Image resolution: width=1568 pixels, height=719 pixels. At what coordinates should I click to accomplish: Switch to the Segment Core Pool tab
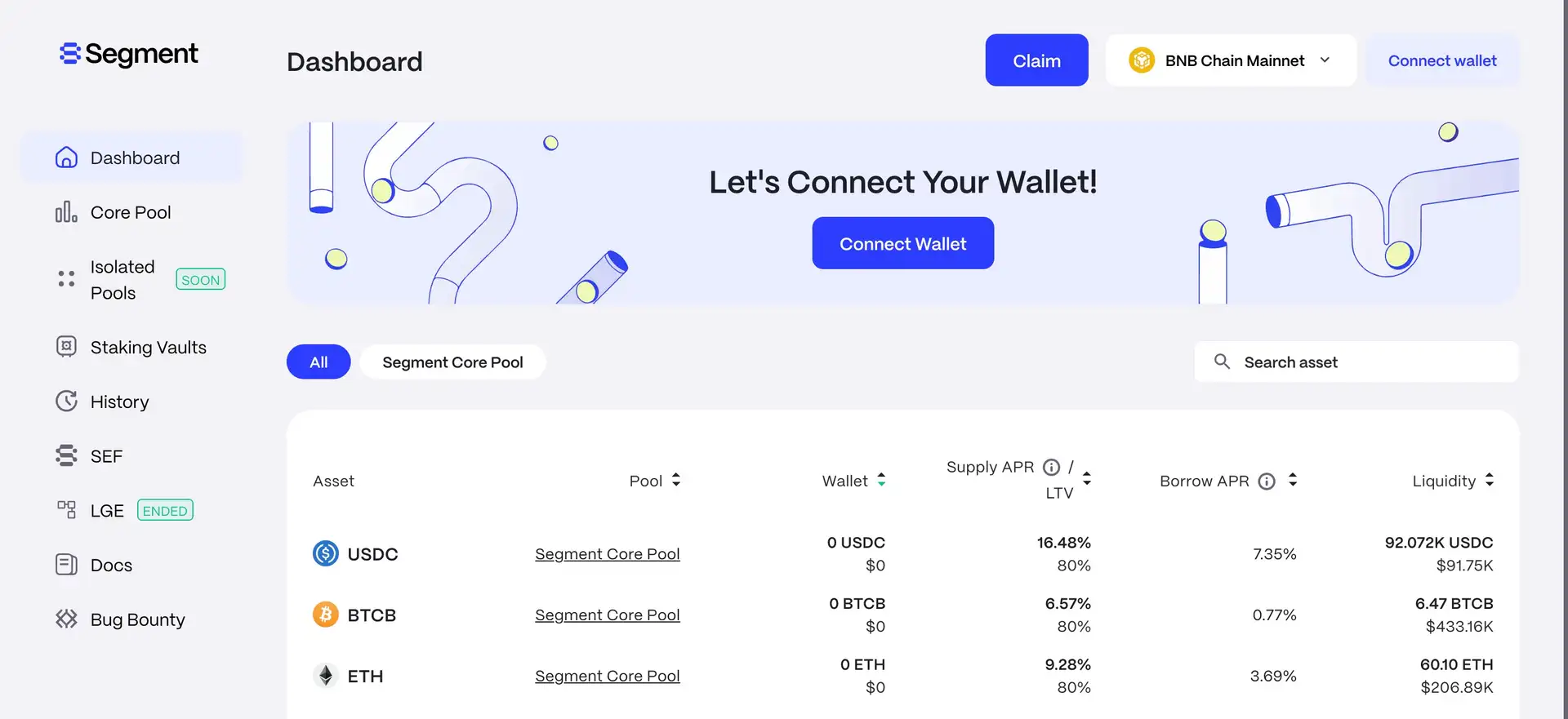[452, 362]
